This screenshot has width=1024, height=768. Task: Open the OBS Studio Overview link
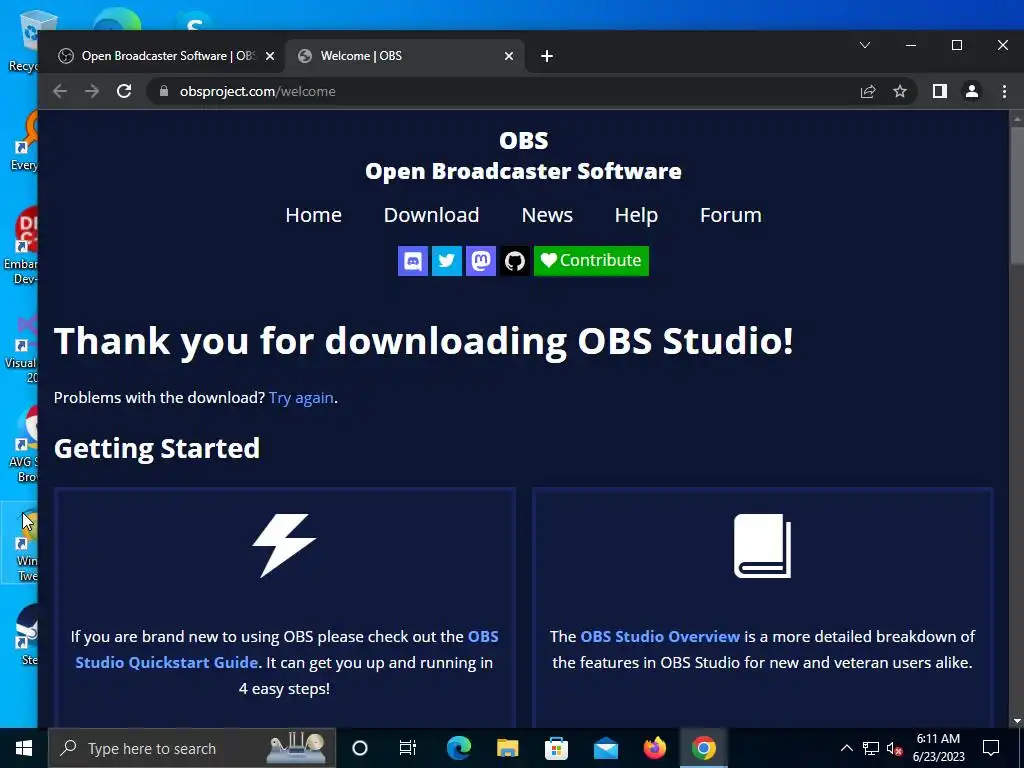tap(660, 636)
